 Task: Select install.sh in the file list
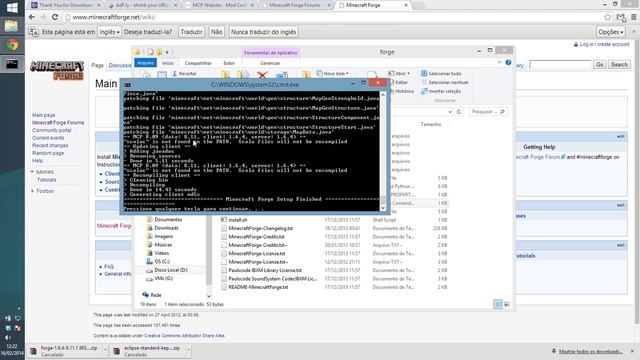coord(238,220)
